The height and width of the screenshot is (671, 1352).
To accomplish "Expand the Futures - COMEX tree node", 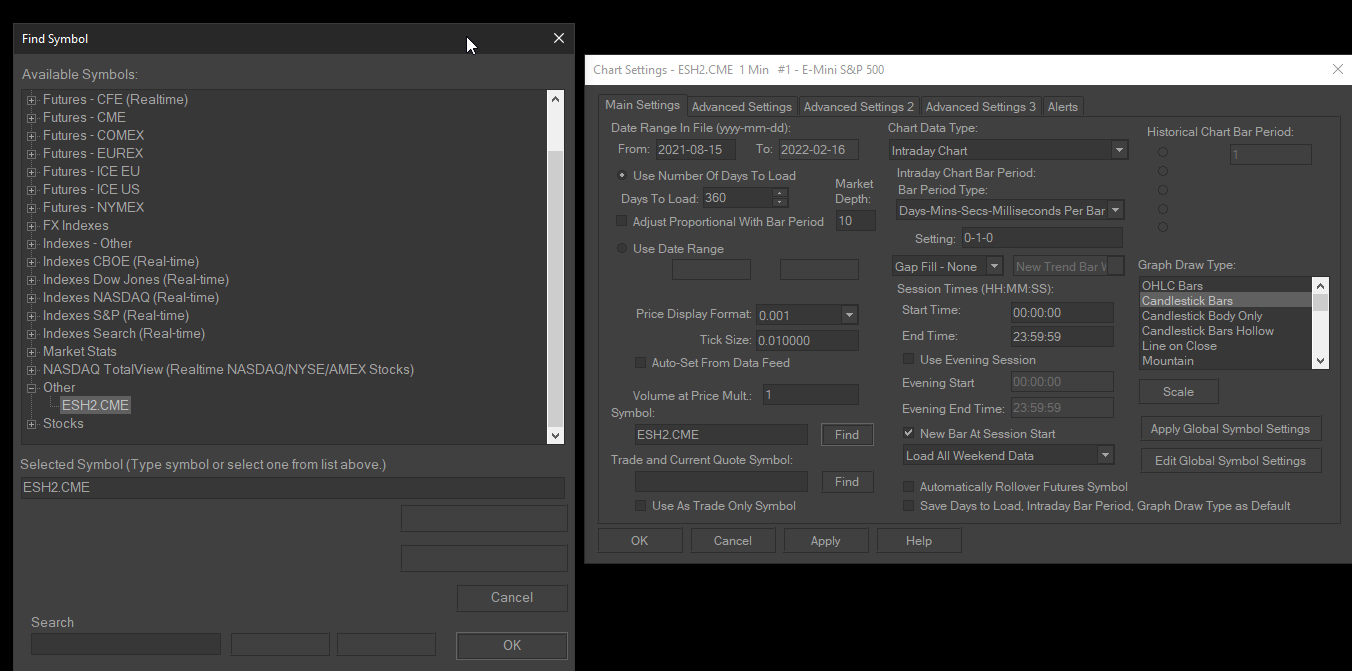I will (x=32, y=136).
